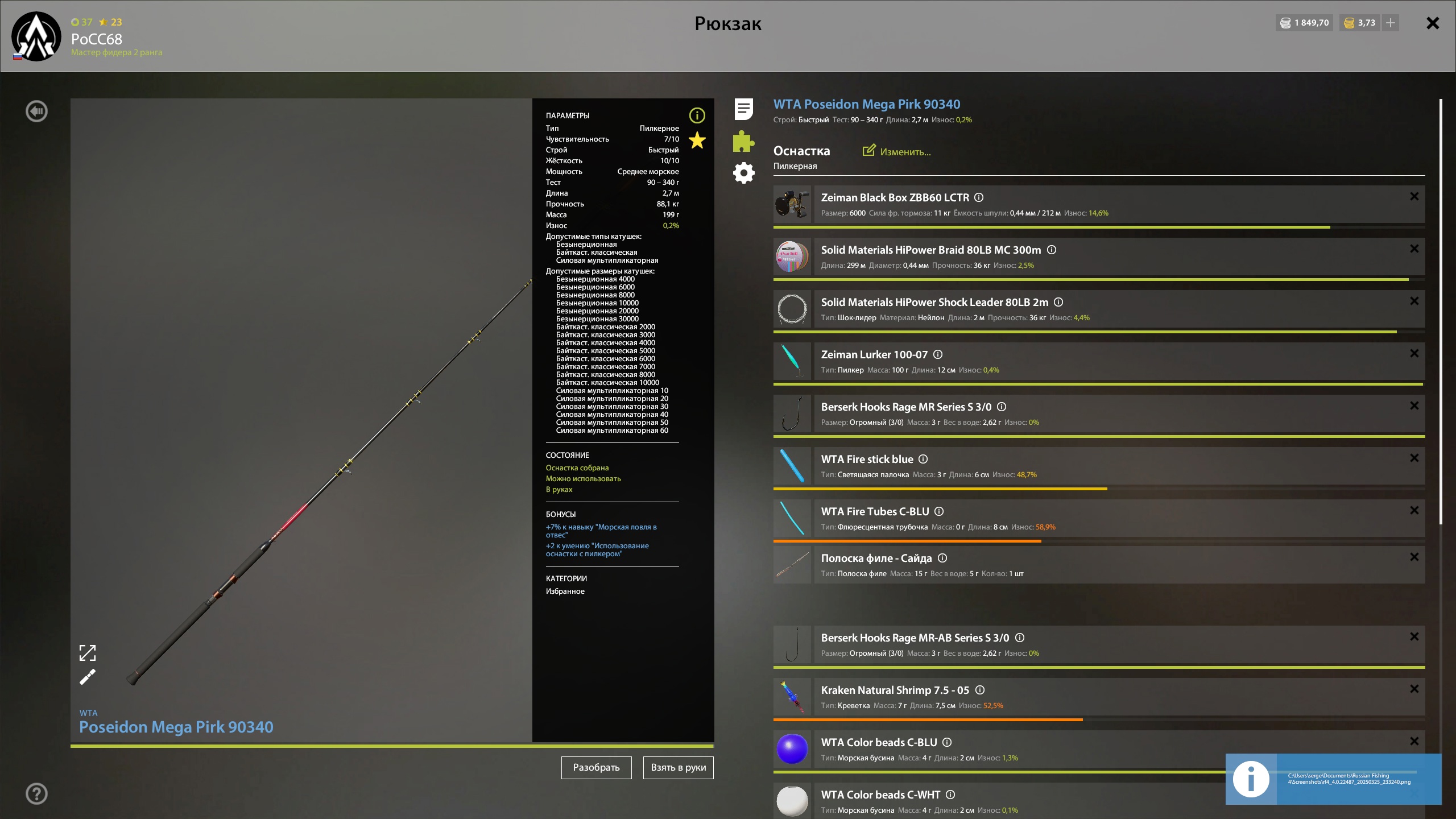The width and height of the screenshot is (1456, 819).
Task: Click the Zeiman Lurker pilker thumbnail
Action: (792, 361)
